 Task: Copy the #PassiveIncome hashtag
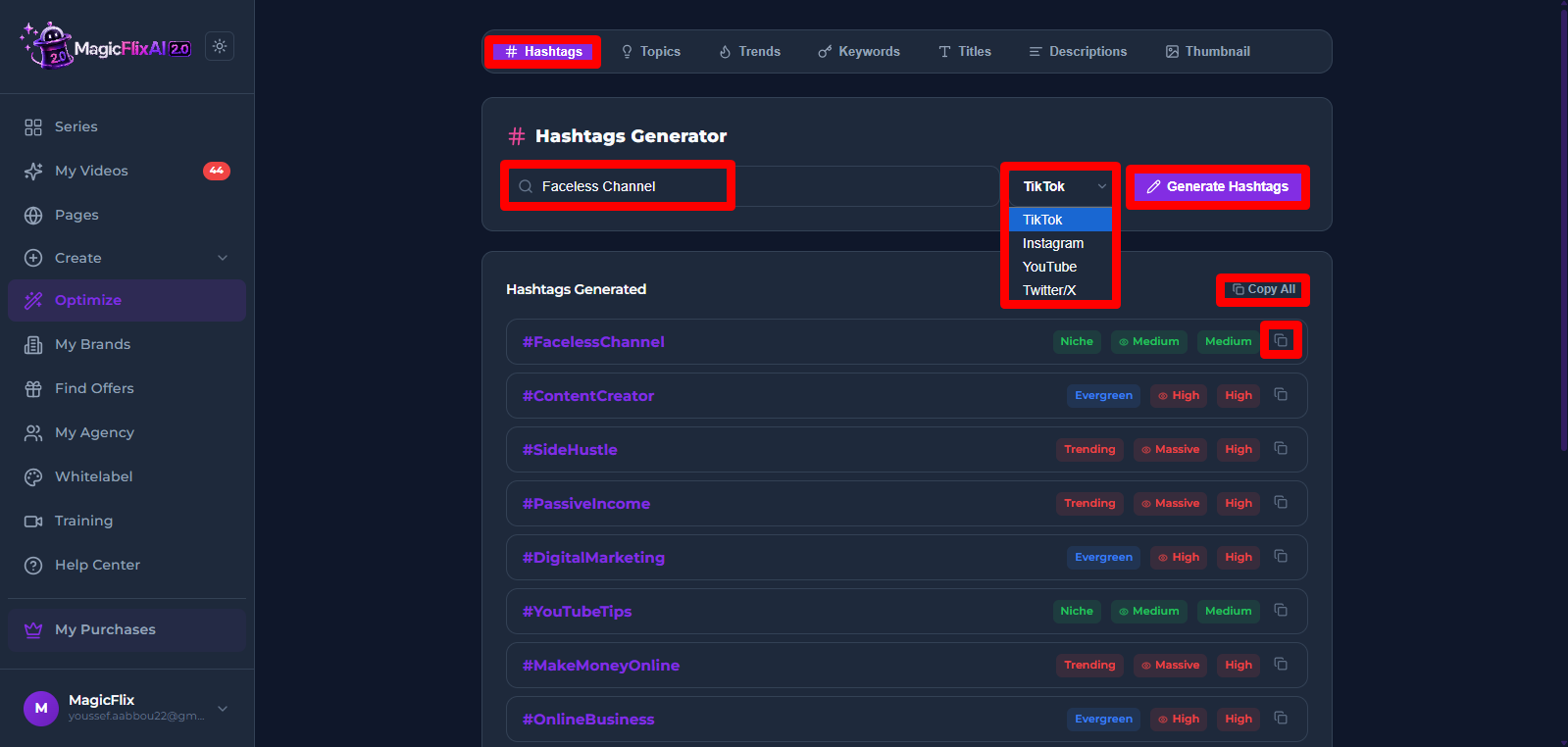tap(1281, 502)
